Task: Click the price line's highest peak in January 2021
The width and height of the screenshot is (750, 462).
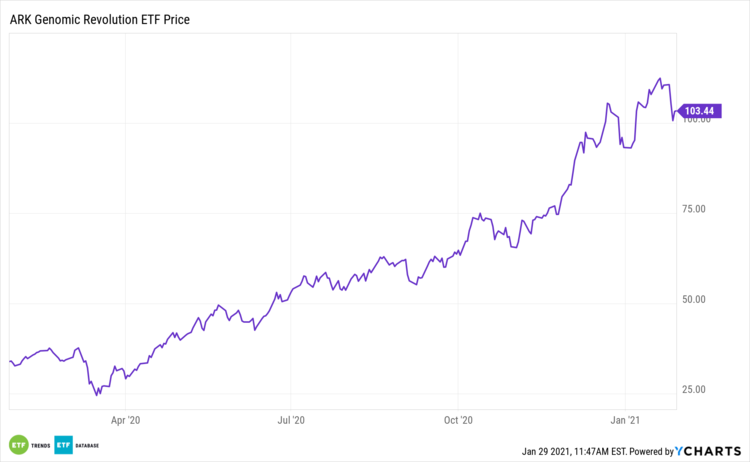Action: point(659,78)
